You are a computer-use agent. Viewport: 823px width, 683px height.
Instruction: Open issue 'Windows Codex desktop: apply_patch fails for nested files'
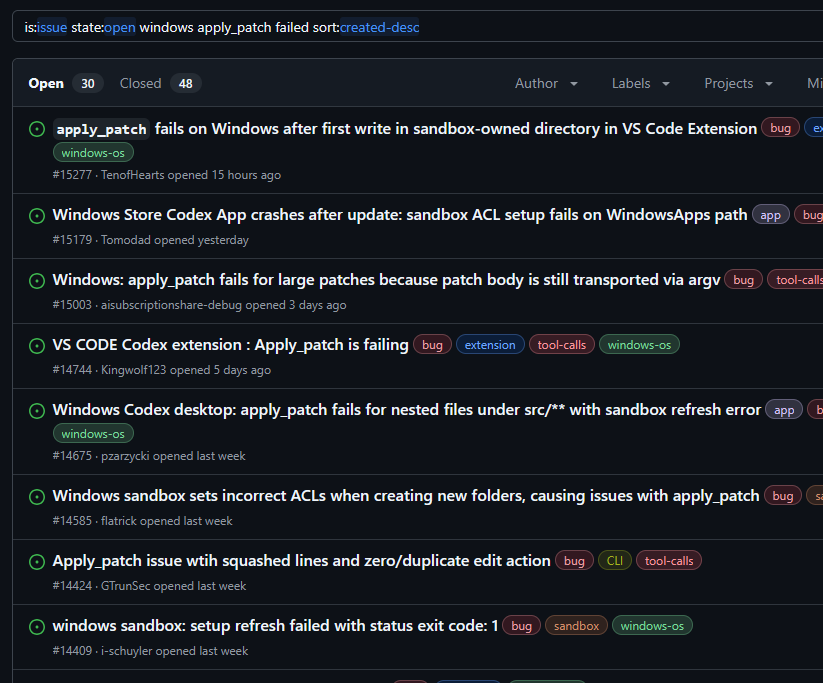(x=406, y=409)
